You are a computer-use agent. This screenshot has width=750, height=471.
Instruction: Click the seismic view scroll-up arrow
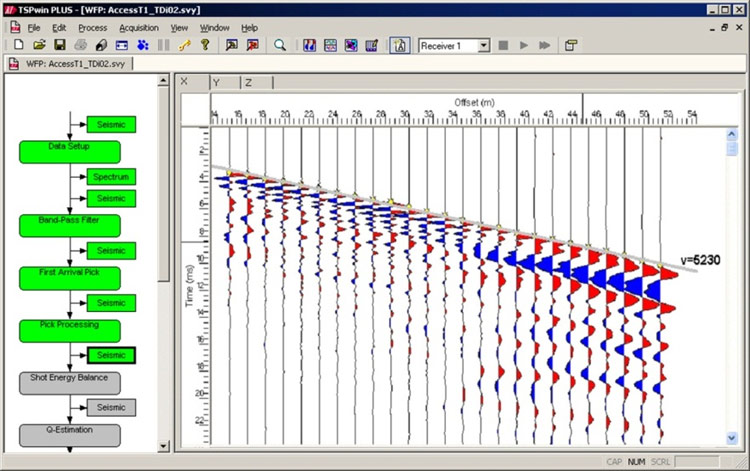(x=732, y=134)
